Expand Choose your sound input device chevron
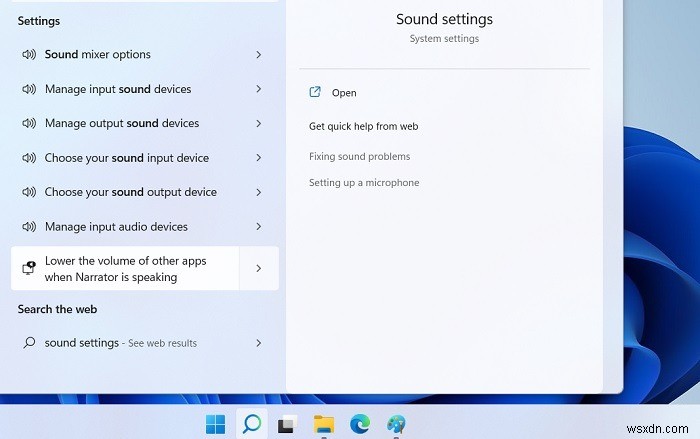700x439 pixels. point(258,158)
